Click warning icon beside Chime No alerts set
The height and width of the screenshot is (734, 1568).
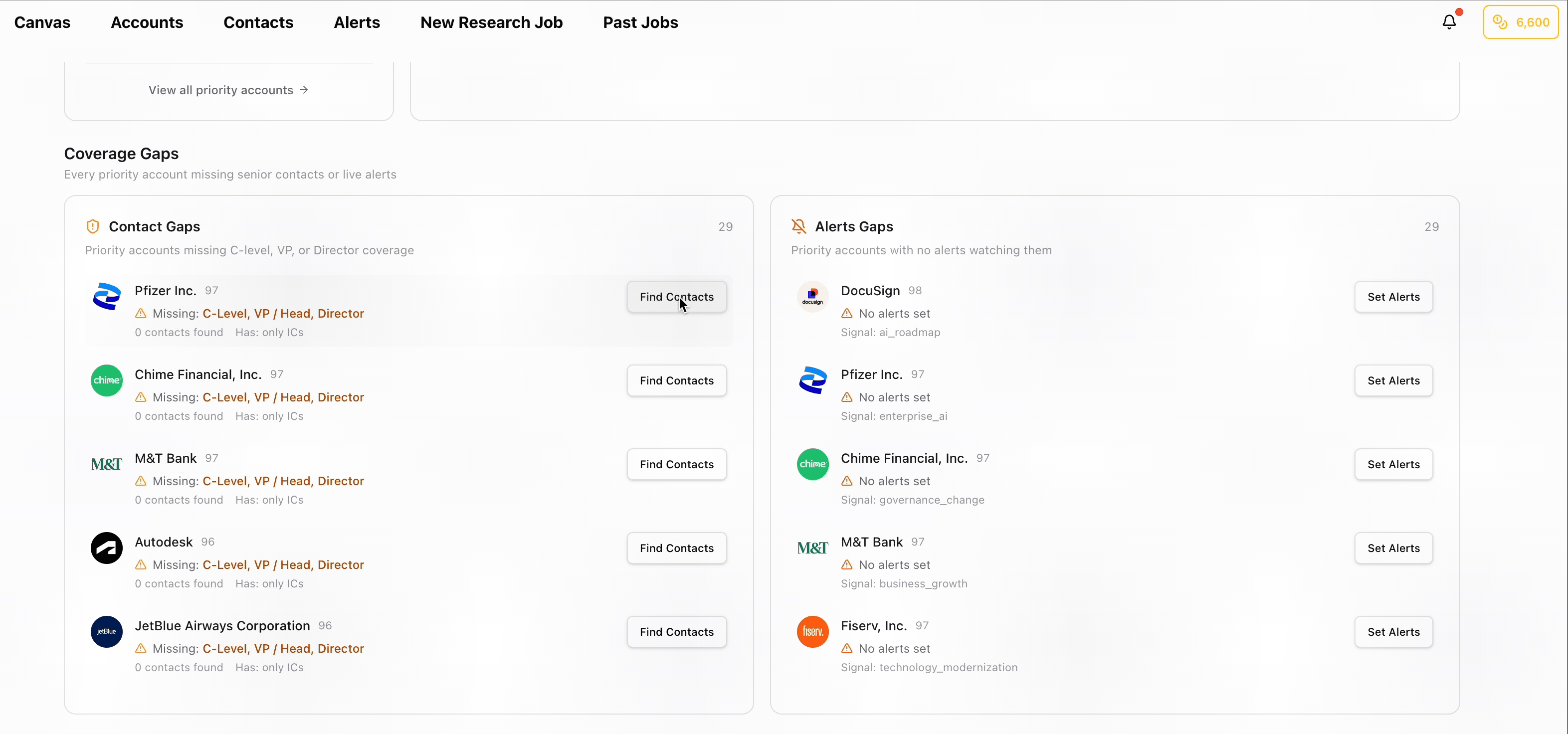point(847,481)
